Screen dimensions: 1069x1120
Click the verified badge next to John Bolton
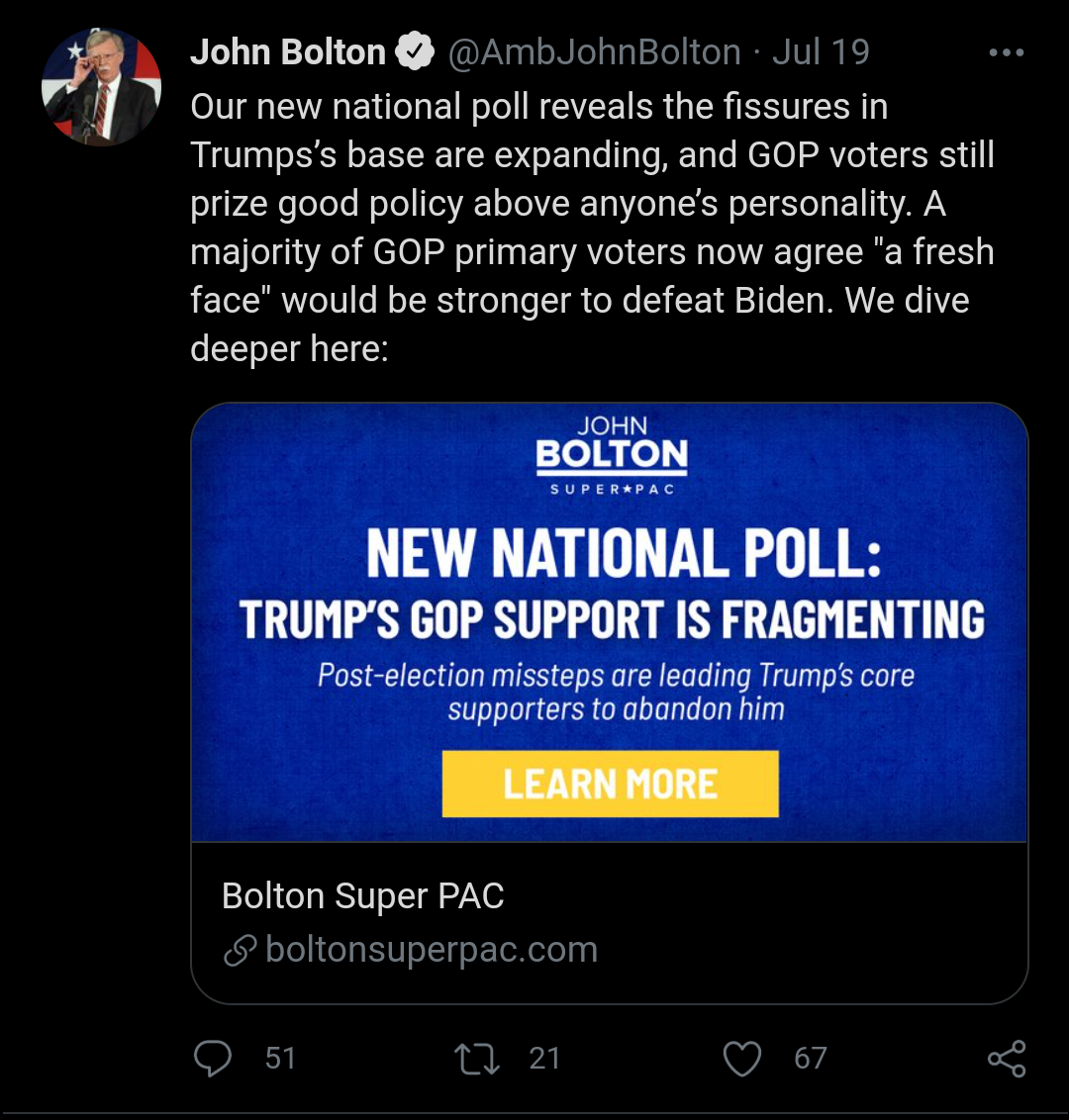pyautogui.click(x=416, y=52)
